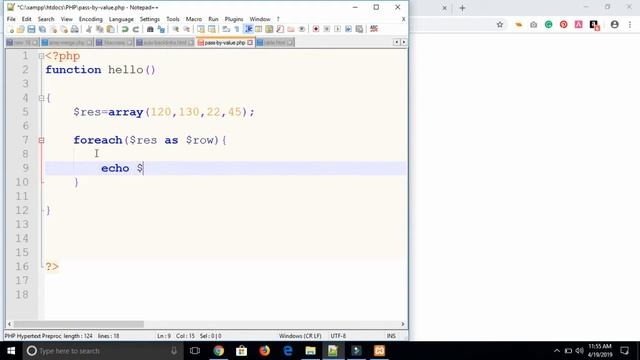Click the Print toolbar icon

pos(74,29)
